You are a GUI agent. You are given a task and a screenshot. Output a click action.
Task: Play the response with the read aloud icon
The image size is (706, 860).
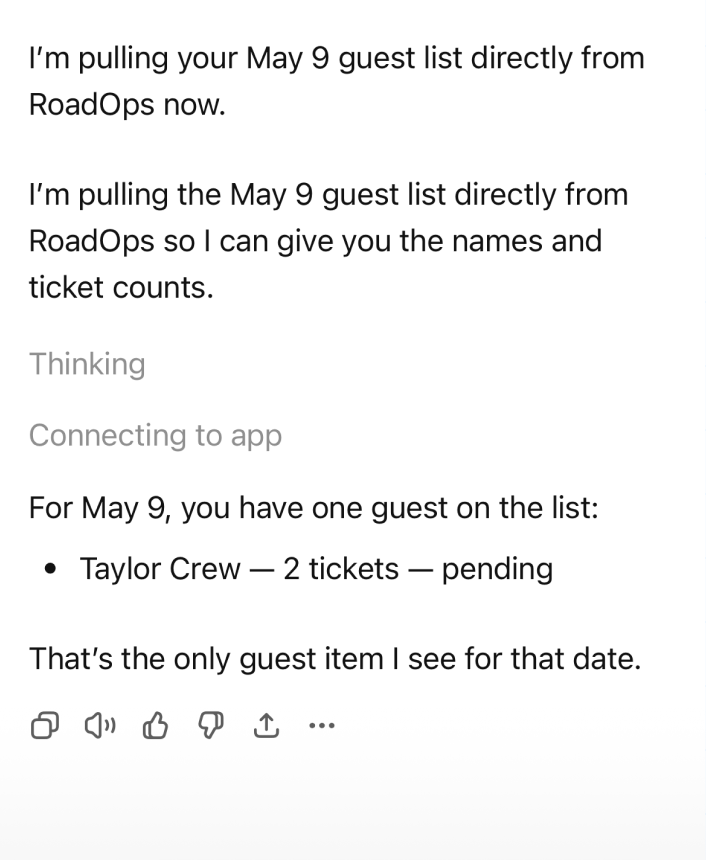99,727
